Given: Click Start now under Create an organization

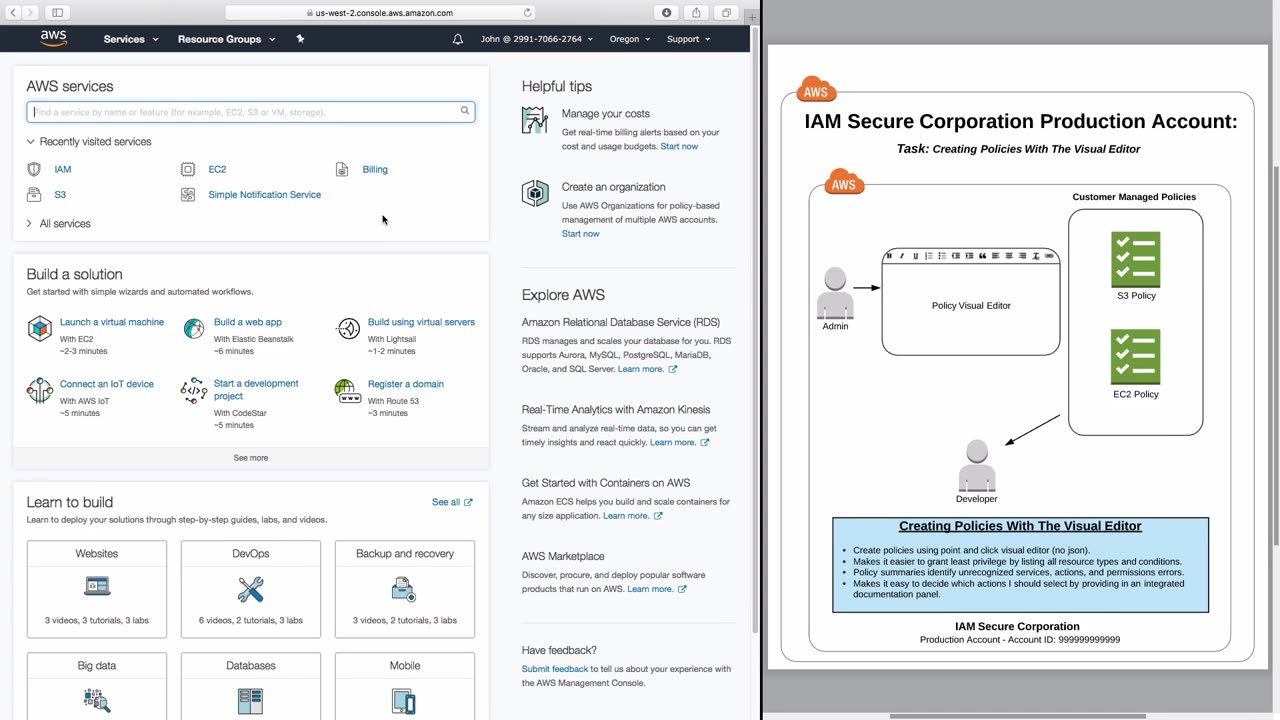Looking at the screenshot, I should (x=581, y=234).
